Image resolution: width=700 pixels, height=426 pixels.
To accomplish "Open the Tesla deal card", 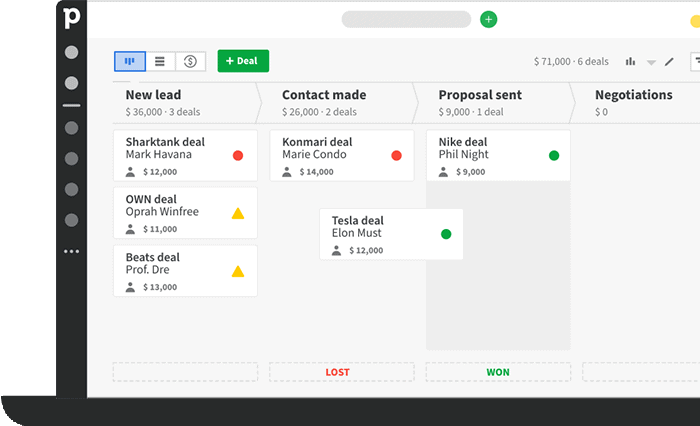I will [380, 234].
